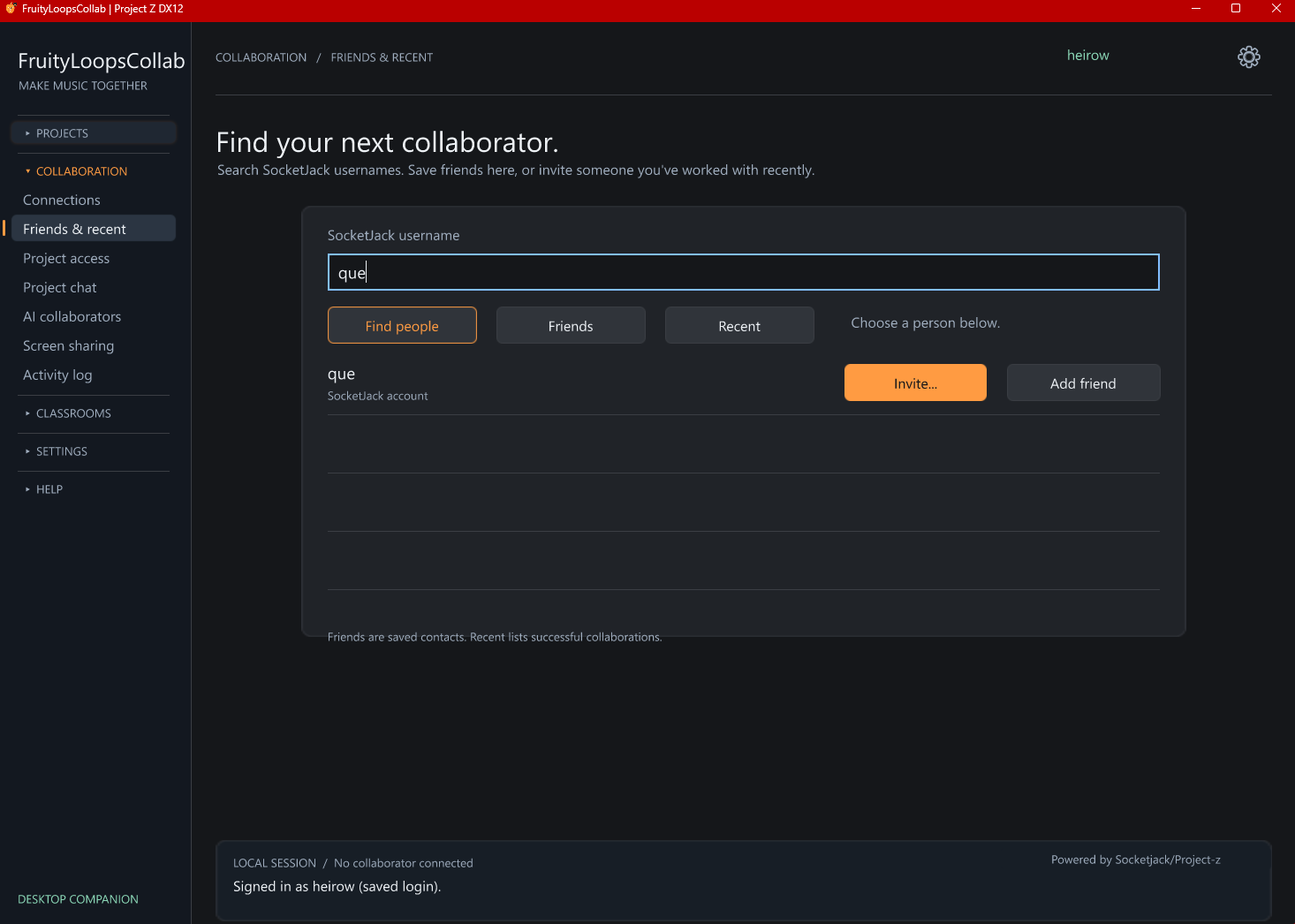Image resolution: width=1295 pixels, height=924 pixels.
Task: Click the MAKE MUSIC TOGETHER tagline
Action: [83, 86]
